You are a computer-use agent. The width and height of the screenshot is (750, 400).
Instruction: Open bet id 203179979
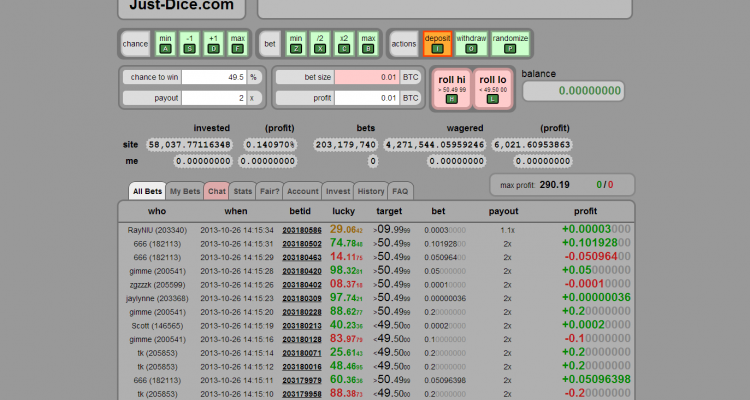pos(302,380)
